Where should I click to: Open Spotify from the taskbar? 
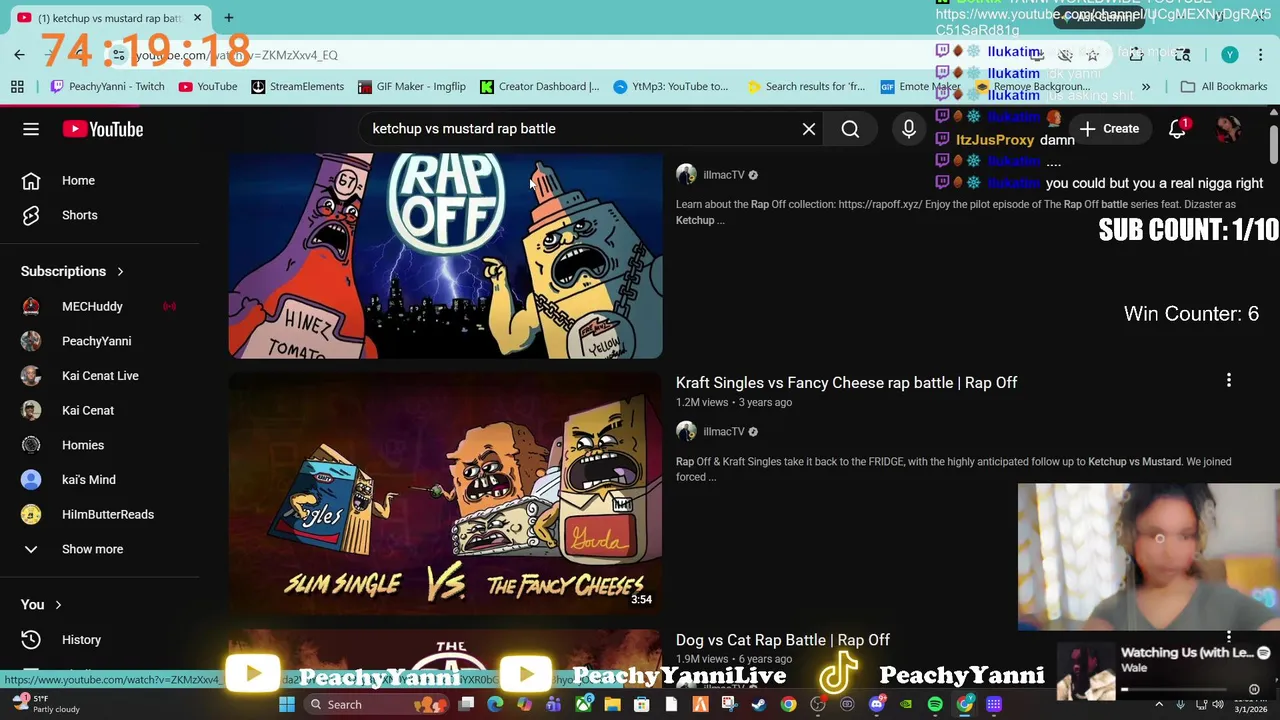[935, 705]
